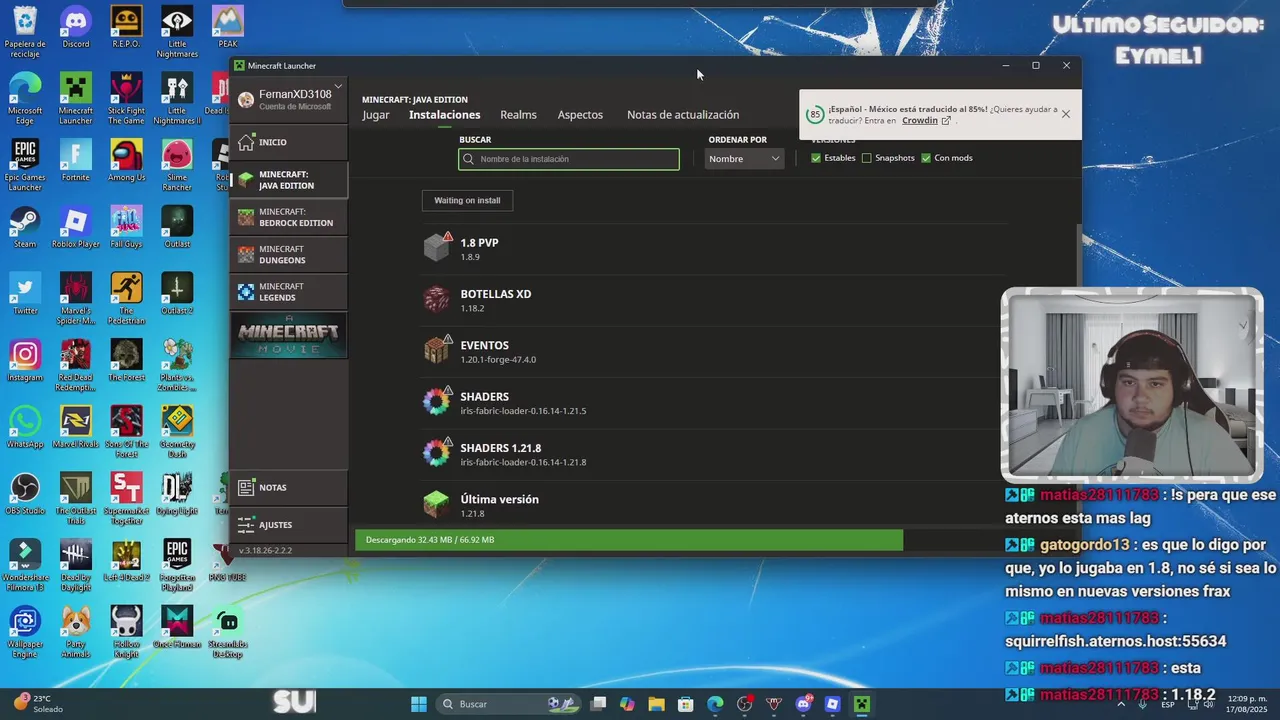
Task: Open the WhatsApp desktop icon
Action: [25, 427]
